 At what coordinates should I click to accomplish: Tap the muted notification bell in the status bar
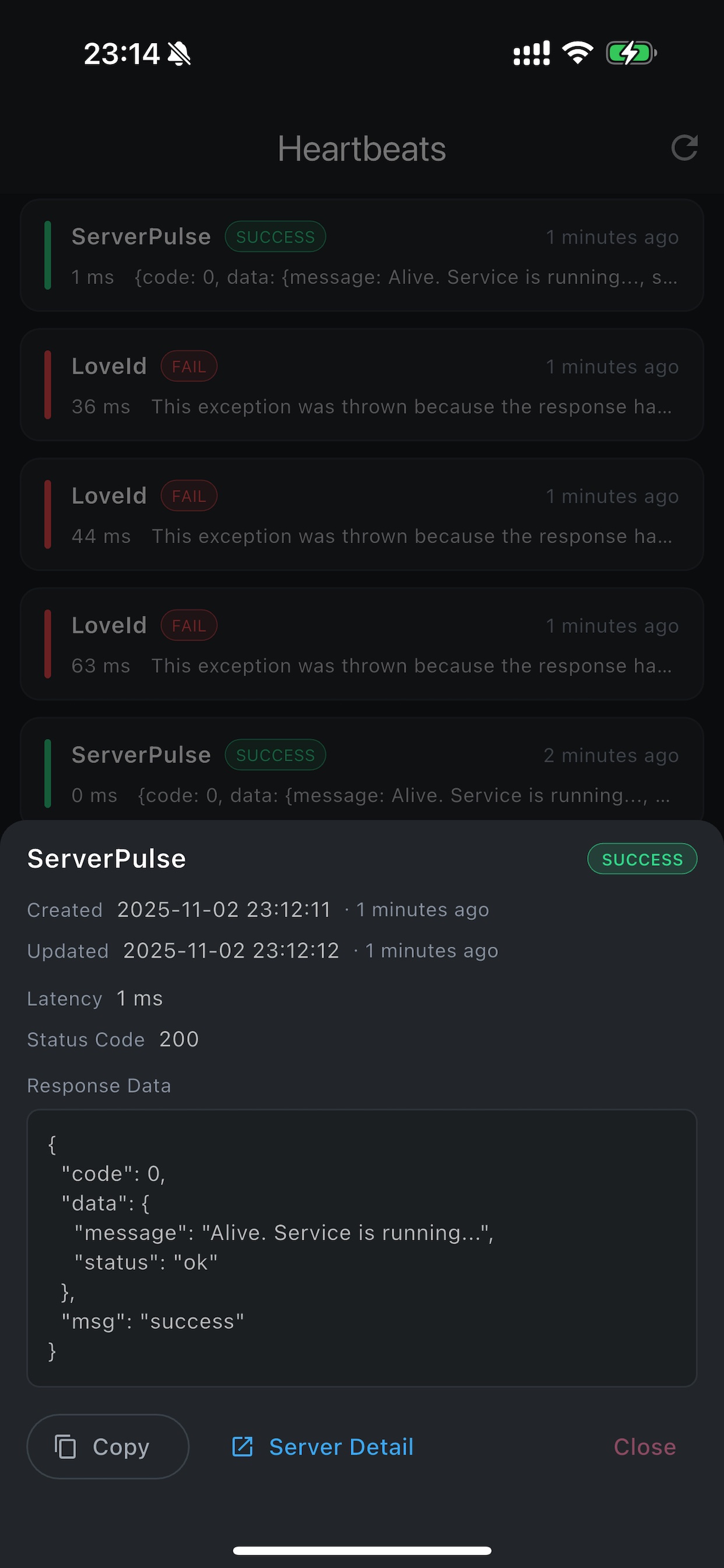point(181,54)
